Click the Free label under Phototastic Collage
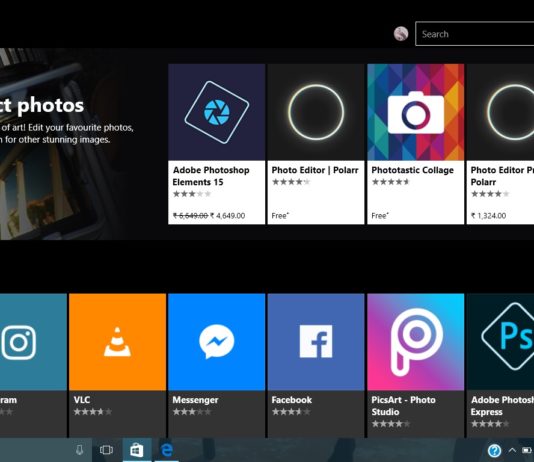The width and height of the screenshot is (534, 462). click(380, 216)
